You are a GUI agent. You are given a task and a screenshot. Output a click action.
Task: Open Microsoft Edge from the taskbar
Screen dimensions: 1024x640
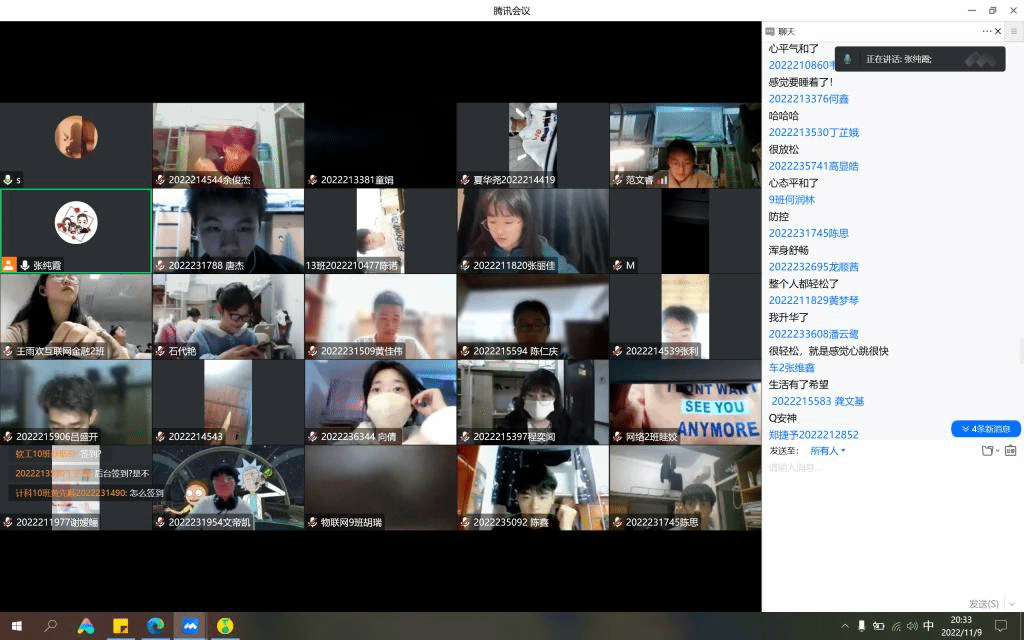pyautogui.click(x=155, y=626)
